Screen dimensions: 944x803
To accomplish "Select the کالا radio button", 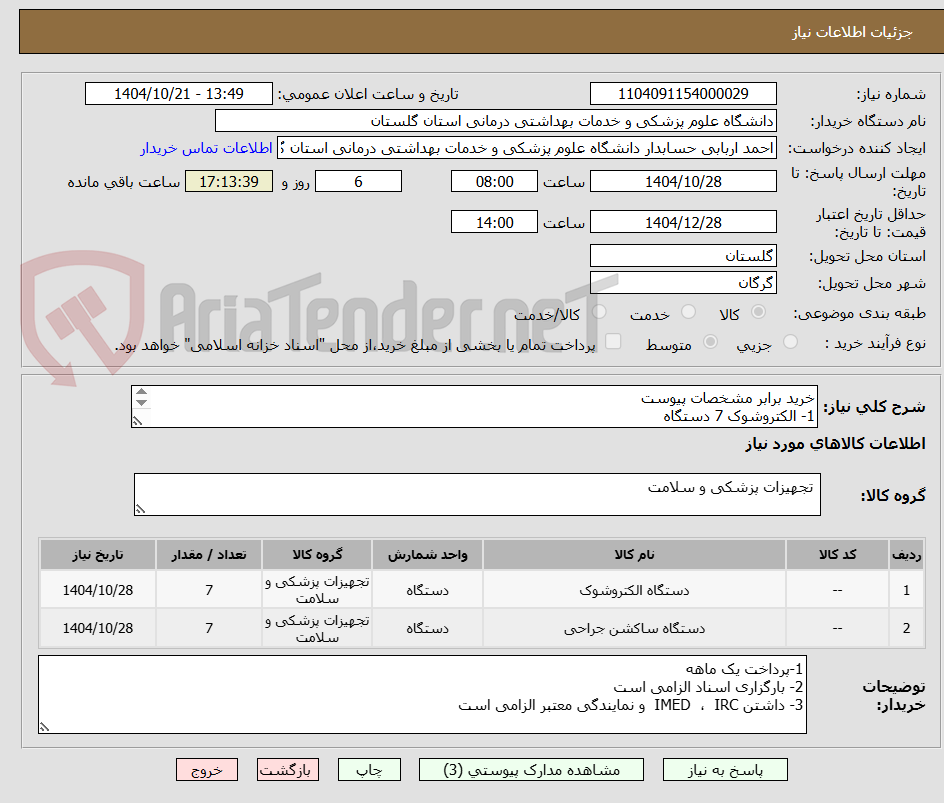I will (x=758, y=312).
